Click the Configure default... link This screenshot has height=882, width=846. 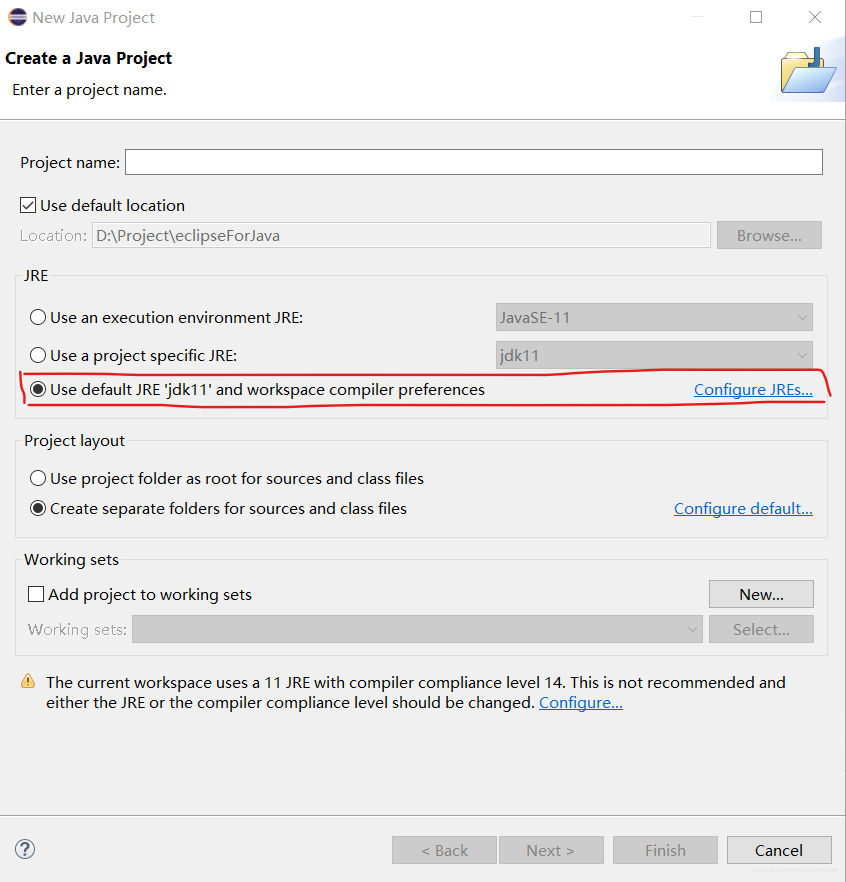point(743,508)
